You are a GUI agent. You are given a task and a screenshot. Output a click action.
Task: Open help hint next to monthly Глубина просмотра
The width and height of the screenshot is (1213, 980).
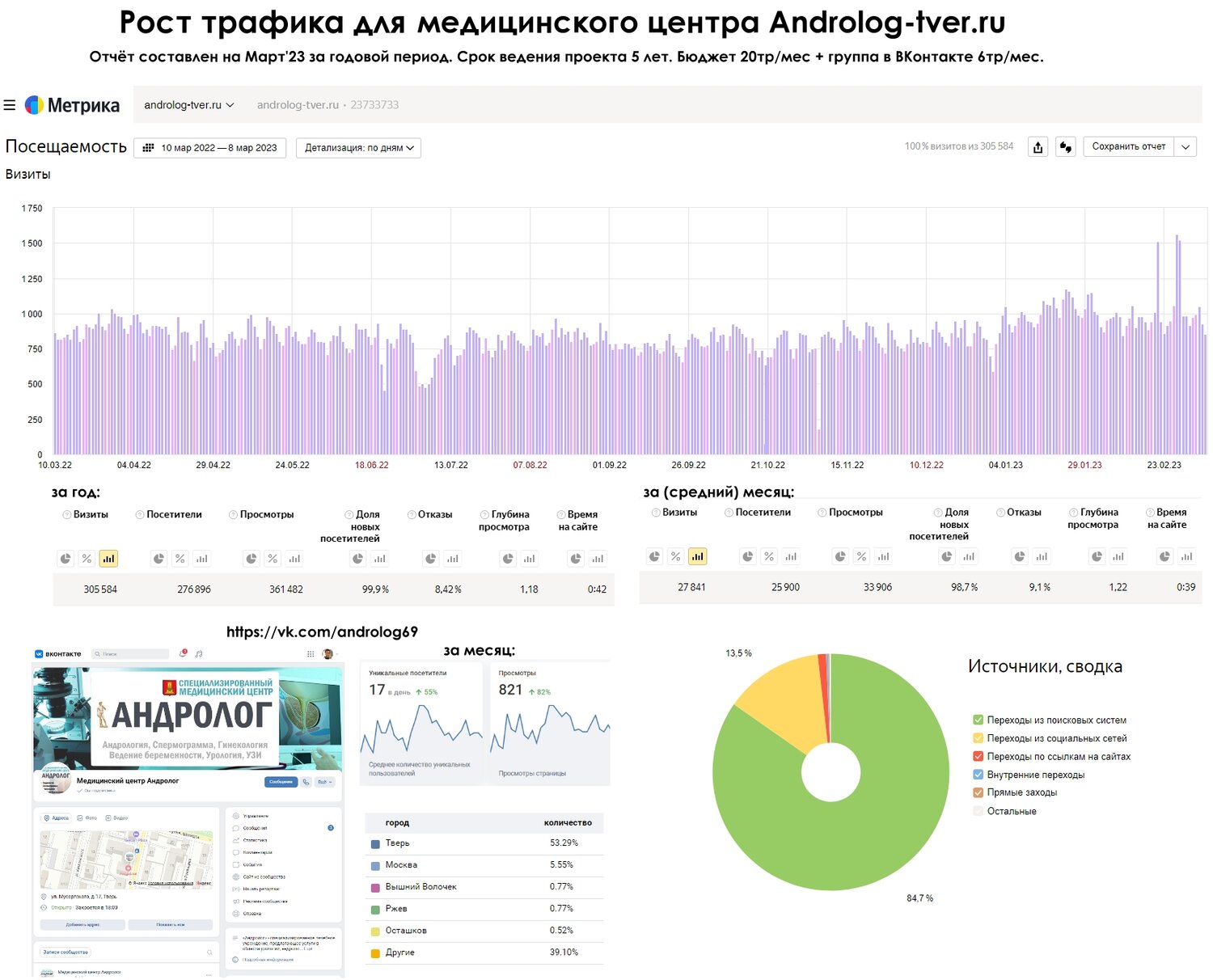[x=1074, y=513]
